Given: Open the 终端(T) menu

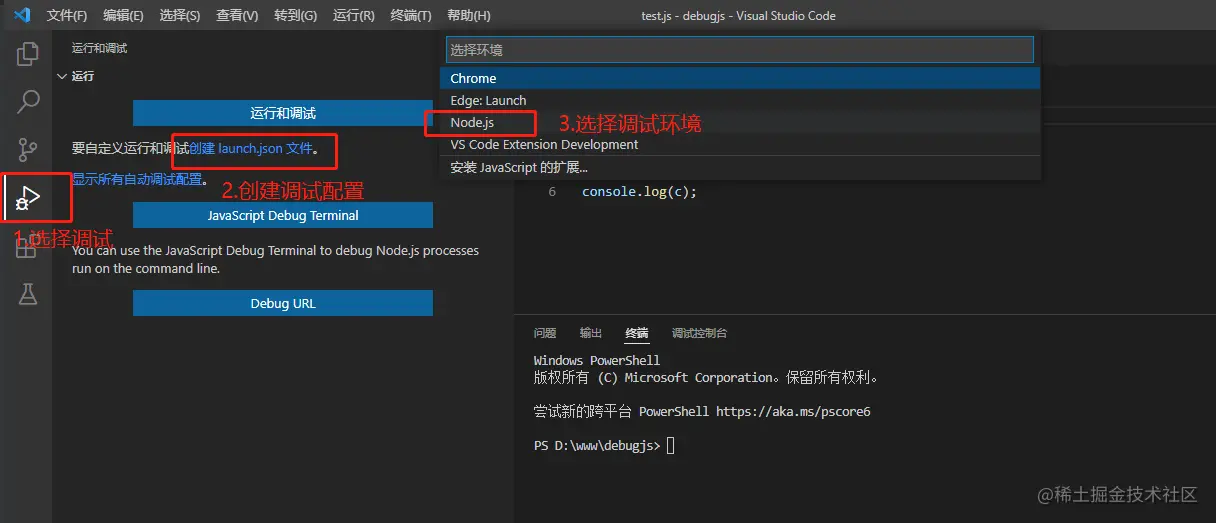Looking at the screenshot, I should [x=411, y=16].
